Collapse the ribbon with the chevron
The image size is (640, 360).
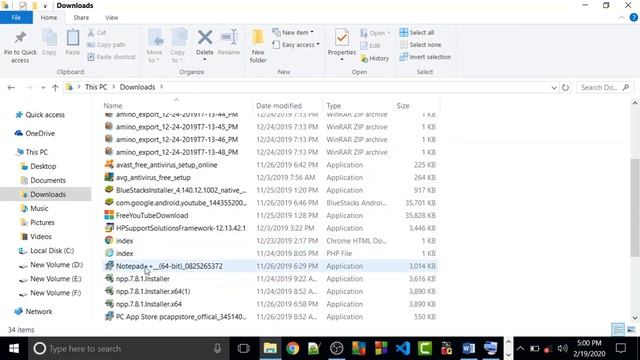[x=621, y=18]
